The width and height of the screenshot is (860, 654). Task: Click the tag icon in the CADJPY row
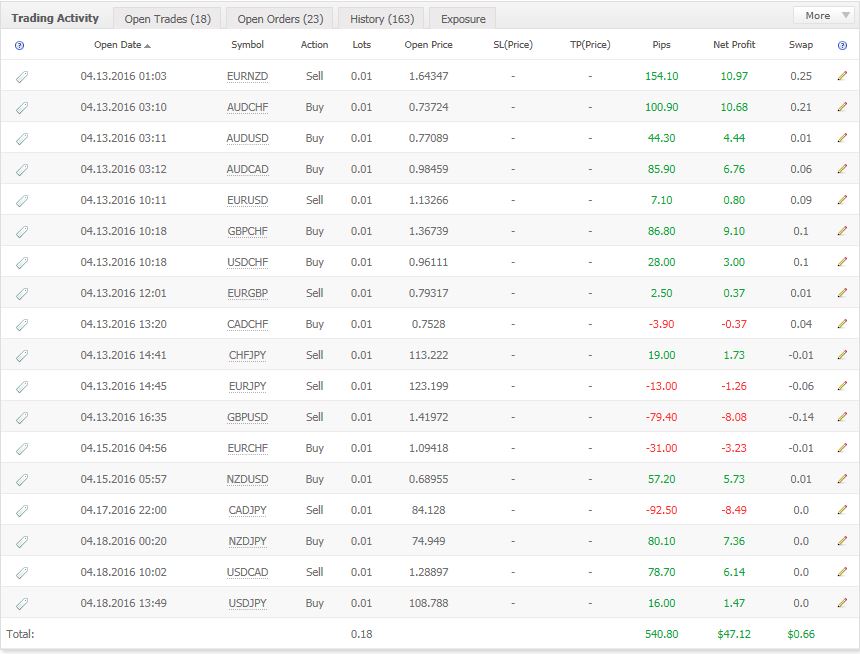pos(22,511)
